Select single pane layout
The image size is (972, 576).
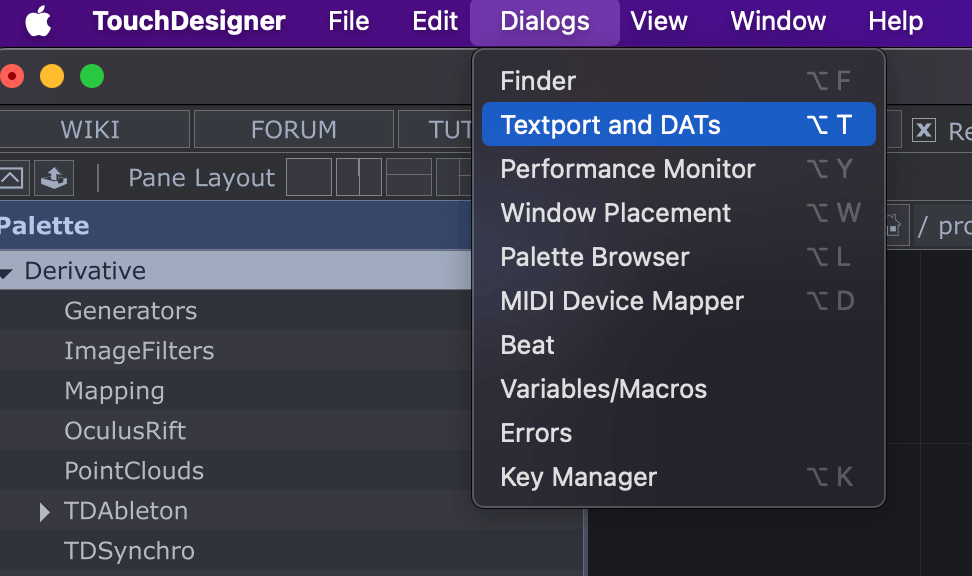pos(309,177)
